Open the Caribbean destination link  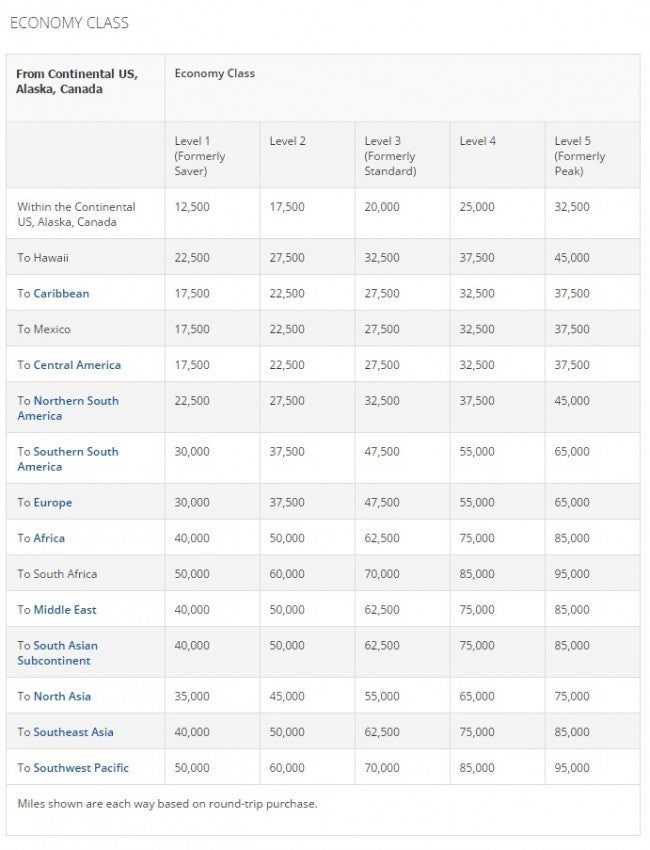tap(61, 293)
